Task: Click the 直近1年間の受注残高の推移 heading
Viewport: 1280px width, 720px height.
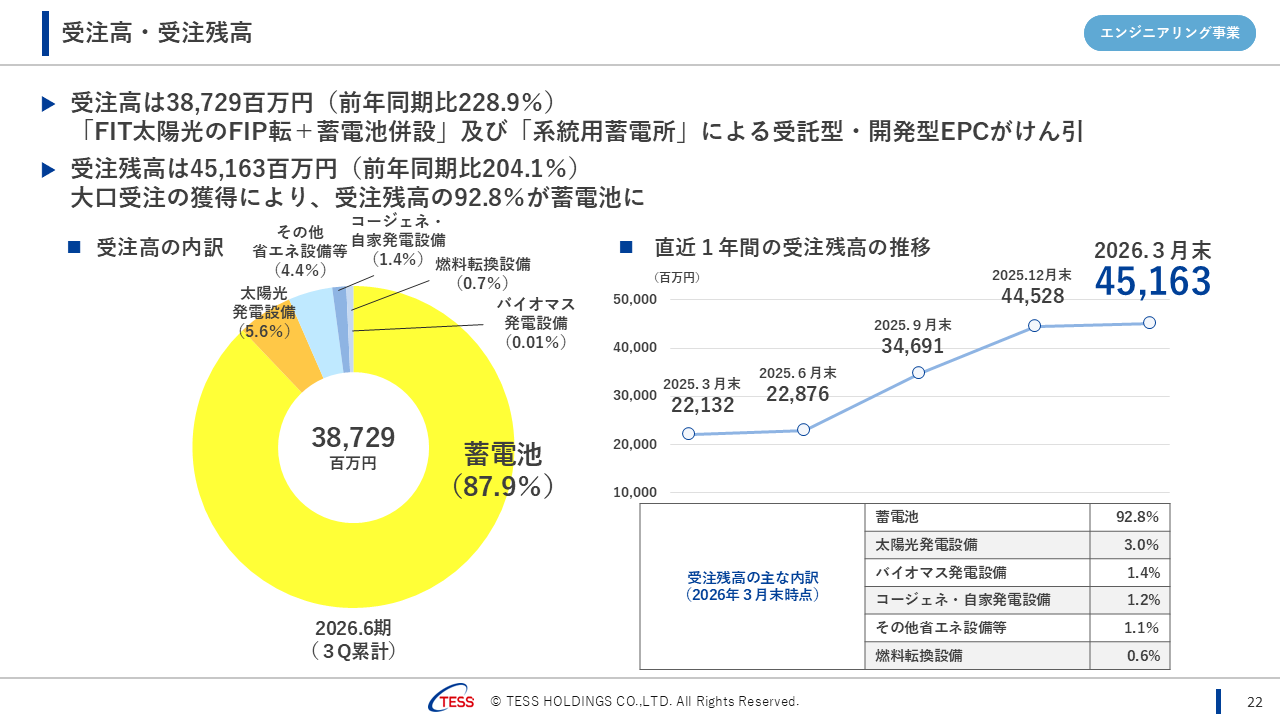Action: tap(792, 247)
